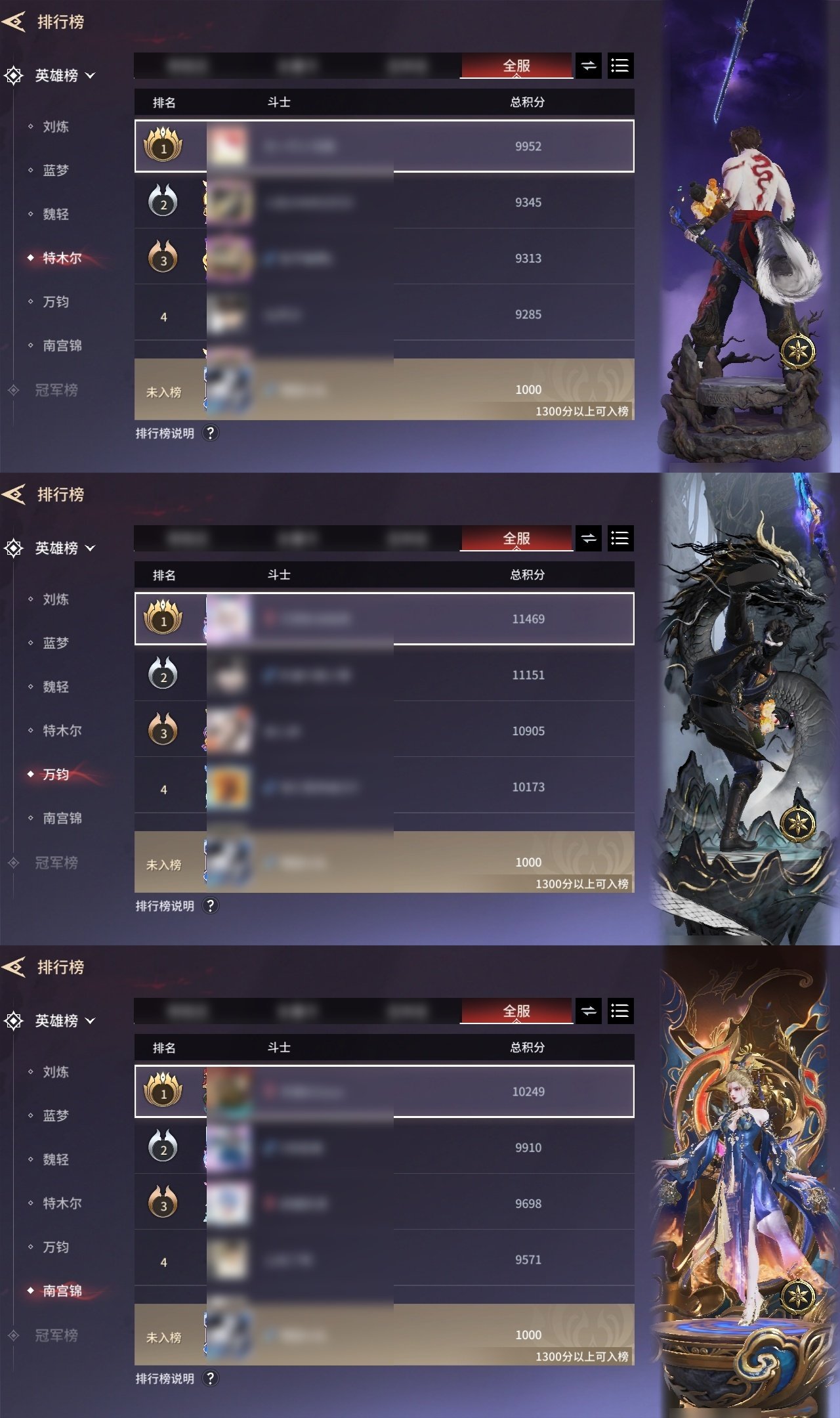
Task: Switch to the 全服 tab above the 10249 row
Action: [x=516, y=1011]
